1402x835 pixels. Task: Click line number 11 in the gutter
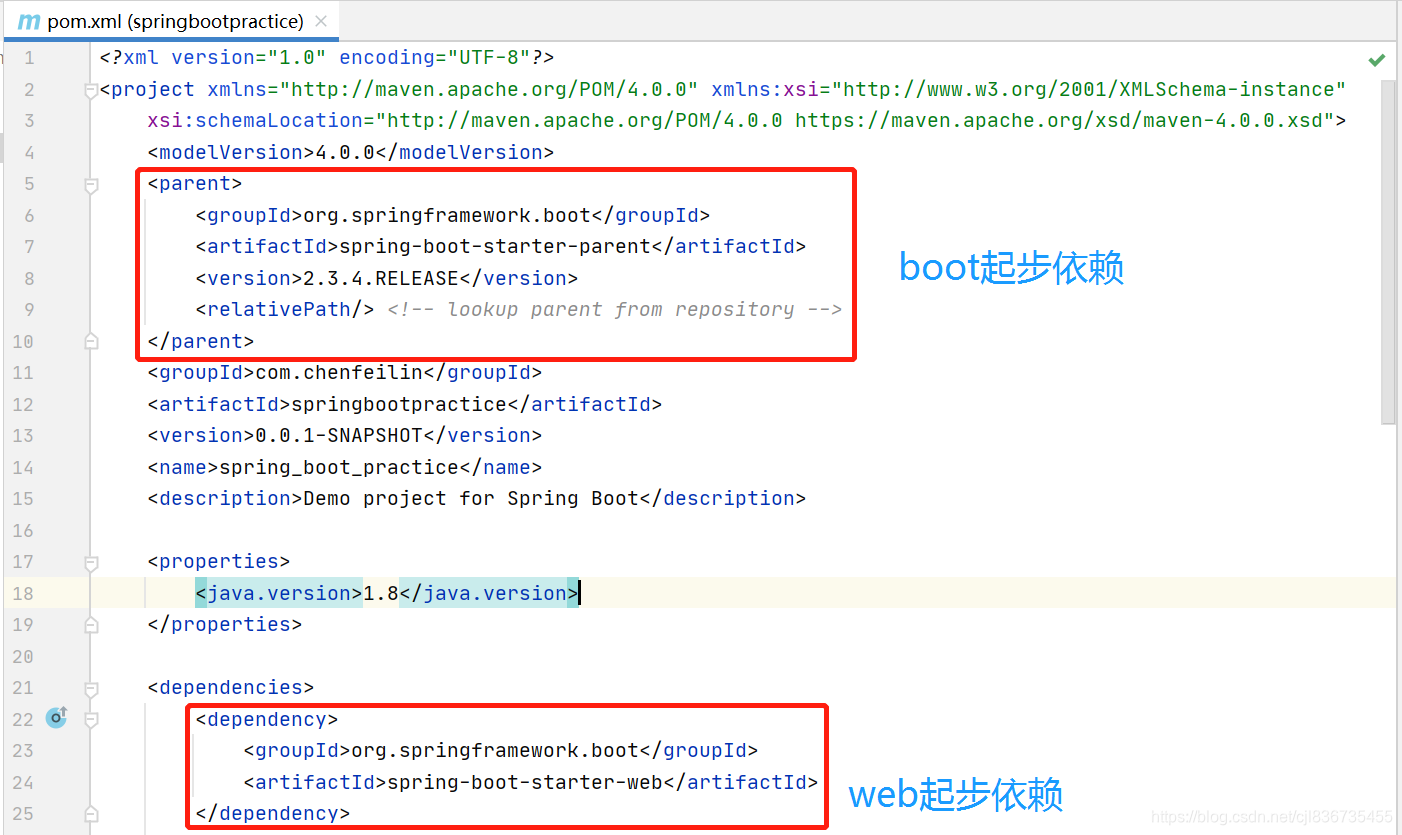pyautogui.click(x=22, y=373)
